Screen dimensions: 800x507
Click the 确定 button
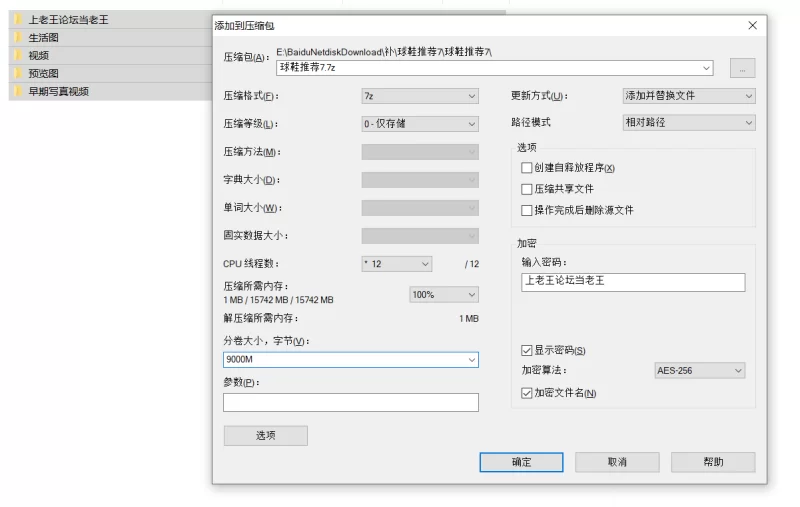click(521, 462)
